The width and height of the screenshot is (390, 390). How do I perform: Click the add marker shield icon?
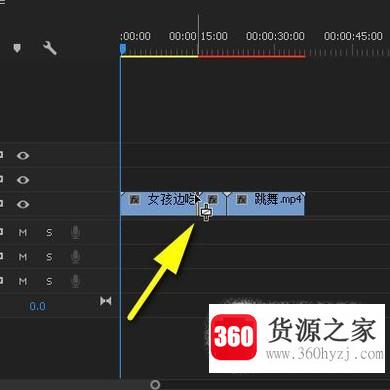click(x=17, y=48)
